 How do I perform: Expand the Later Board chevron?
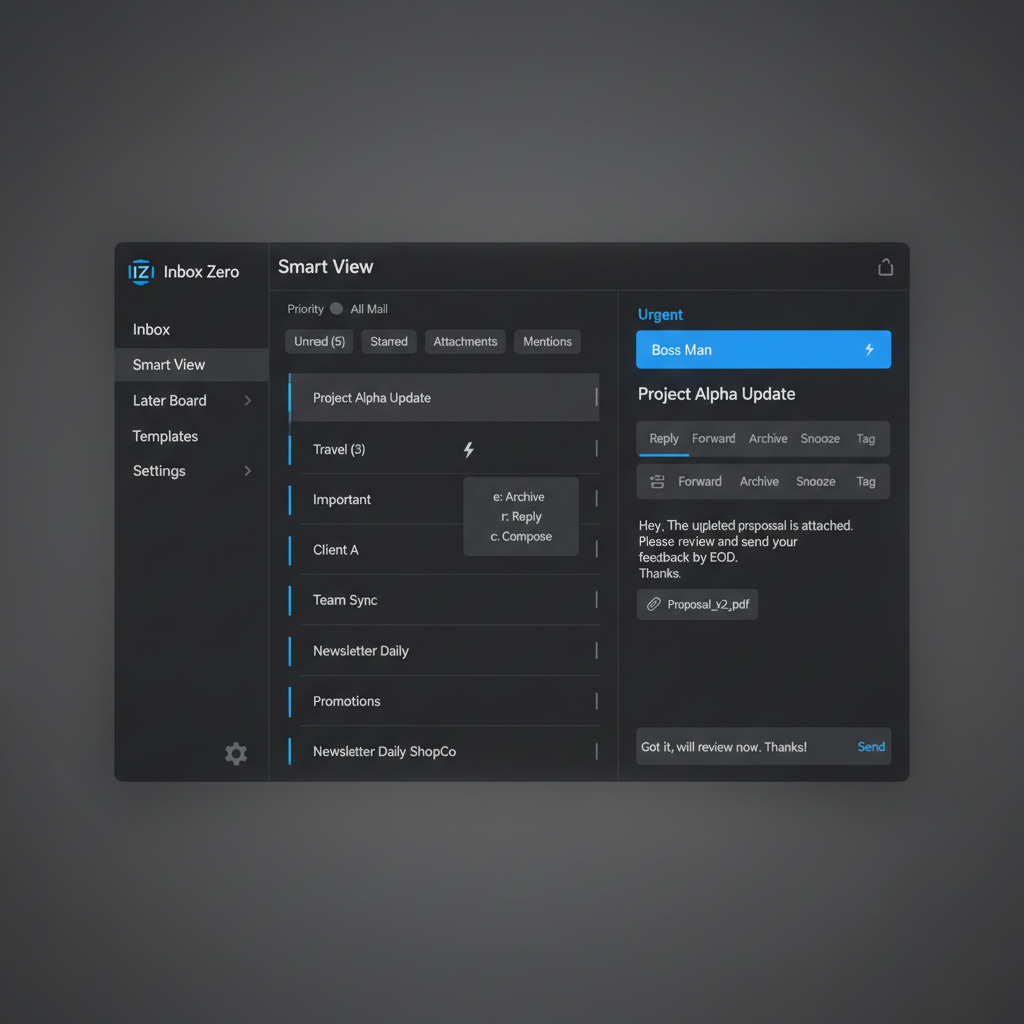(247, 401)
